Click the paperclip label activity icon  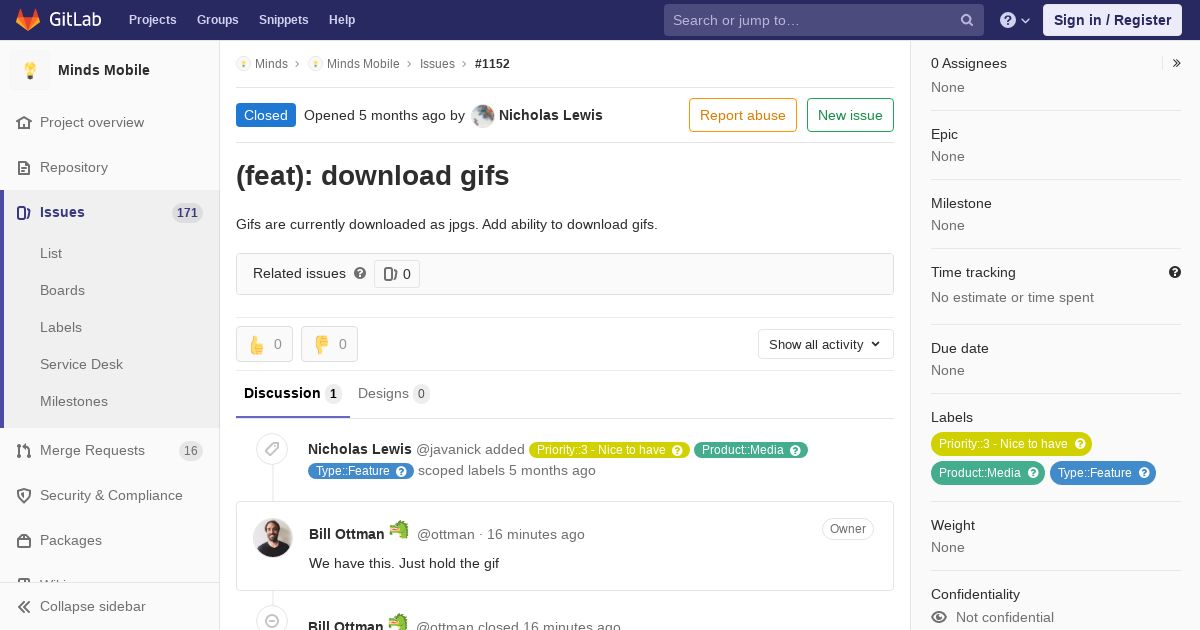(272, 449)
